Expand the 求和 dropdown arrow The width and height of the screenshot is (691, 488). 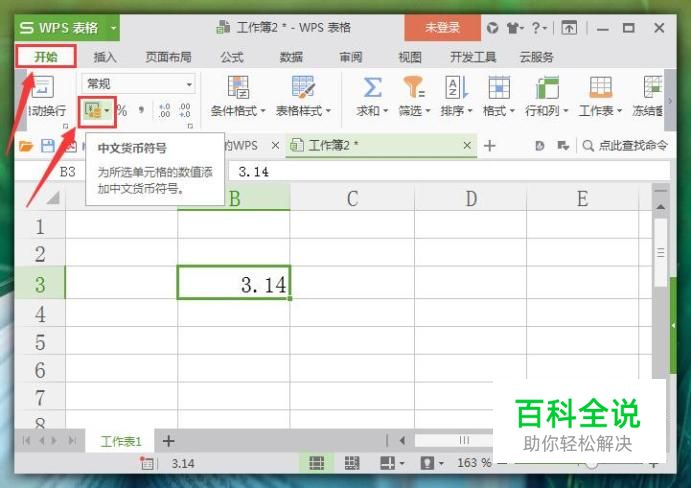[386, 111]
